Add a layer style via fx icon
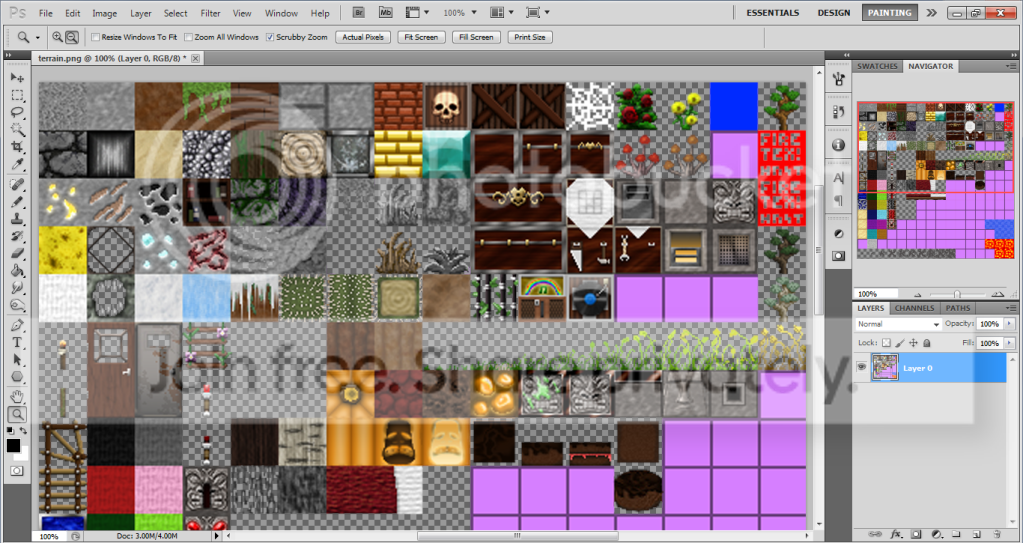The width and height of the screenshot is (1023, 543). (x=897, y=534)
